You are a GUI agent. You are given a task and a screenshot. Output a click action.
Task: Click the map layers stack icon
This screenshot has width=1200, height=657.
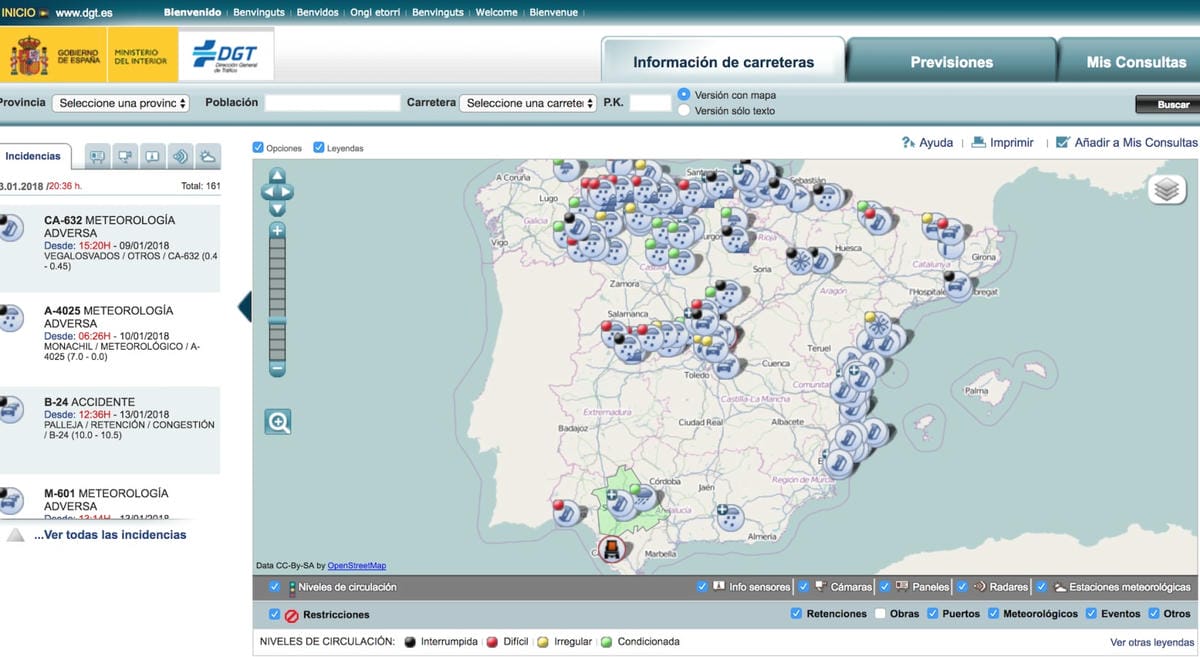[1166, 190]
